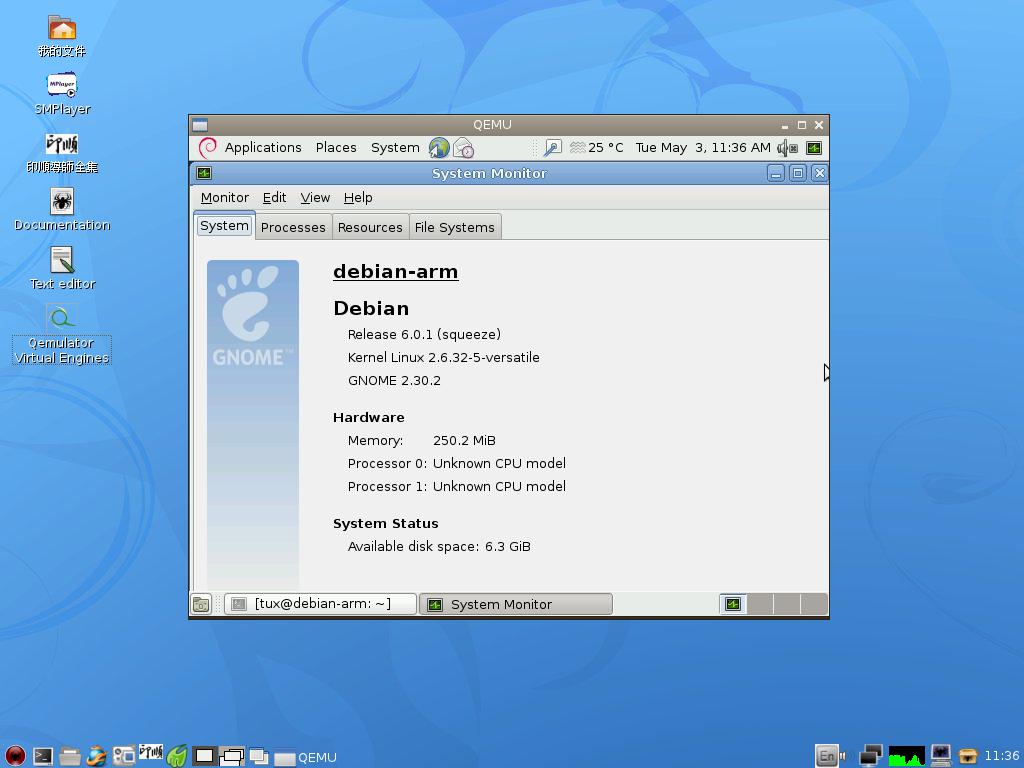Viewport: 1024px width, 768px height.
Task: Click the Processor 1 Unknown CPU model line
Action: click(x=456, y=487)
